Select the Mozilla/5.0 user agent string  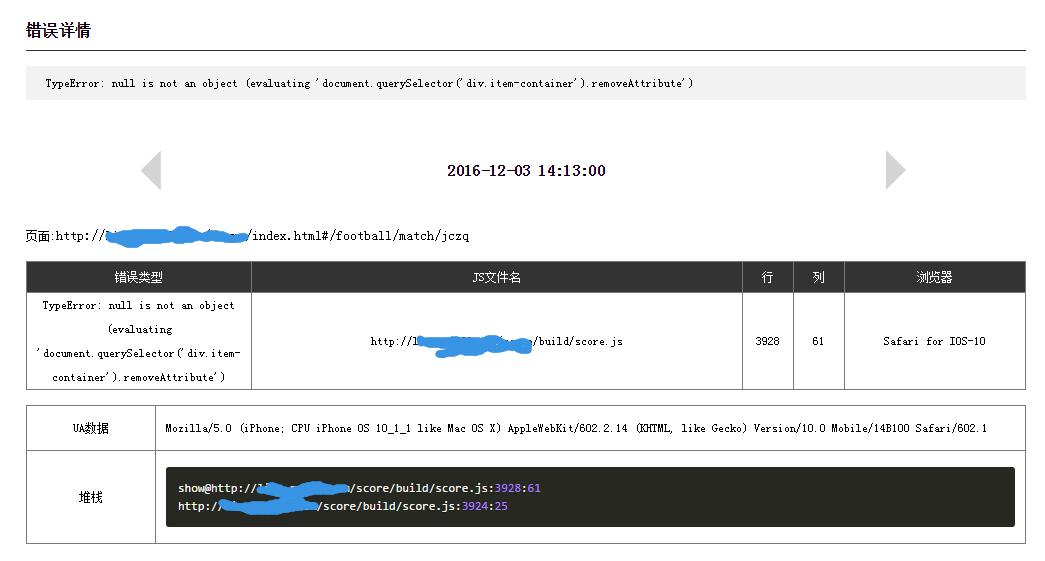[575, 428]
